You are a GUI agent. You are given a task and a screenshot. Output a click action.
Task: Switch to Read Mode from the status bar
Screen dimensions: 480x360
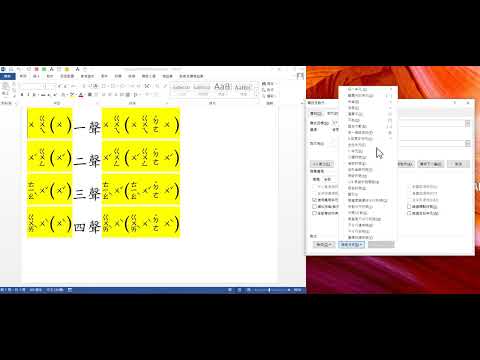(230, 290)
